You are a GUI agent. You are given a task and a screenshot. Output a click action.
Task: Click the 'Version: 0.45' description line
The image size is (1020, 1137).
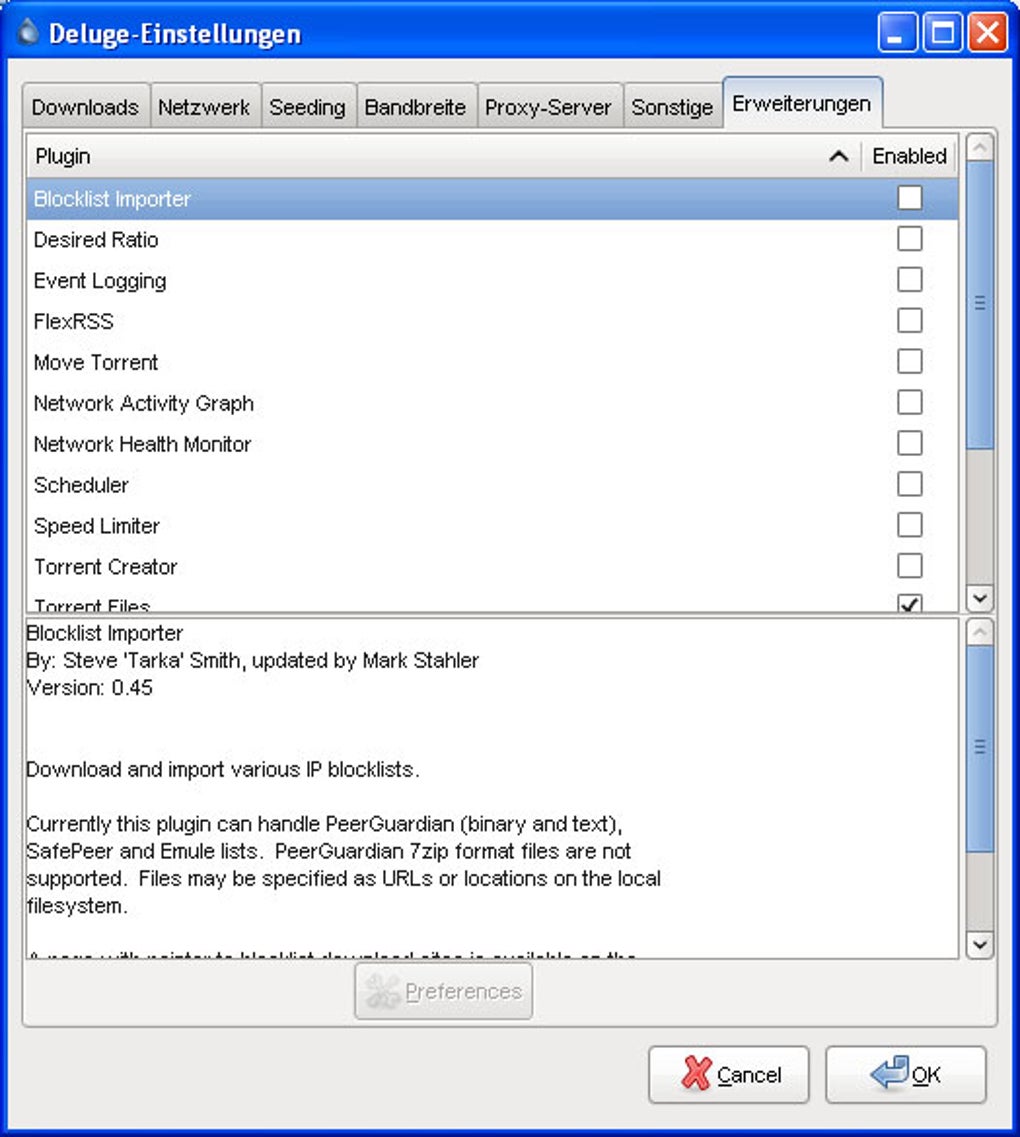coord(90,687)
